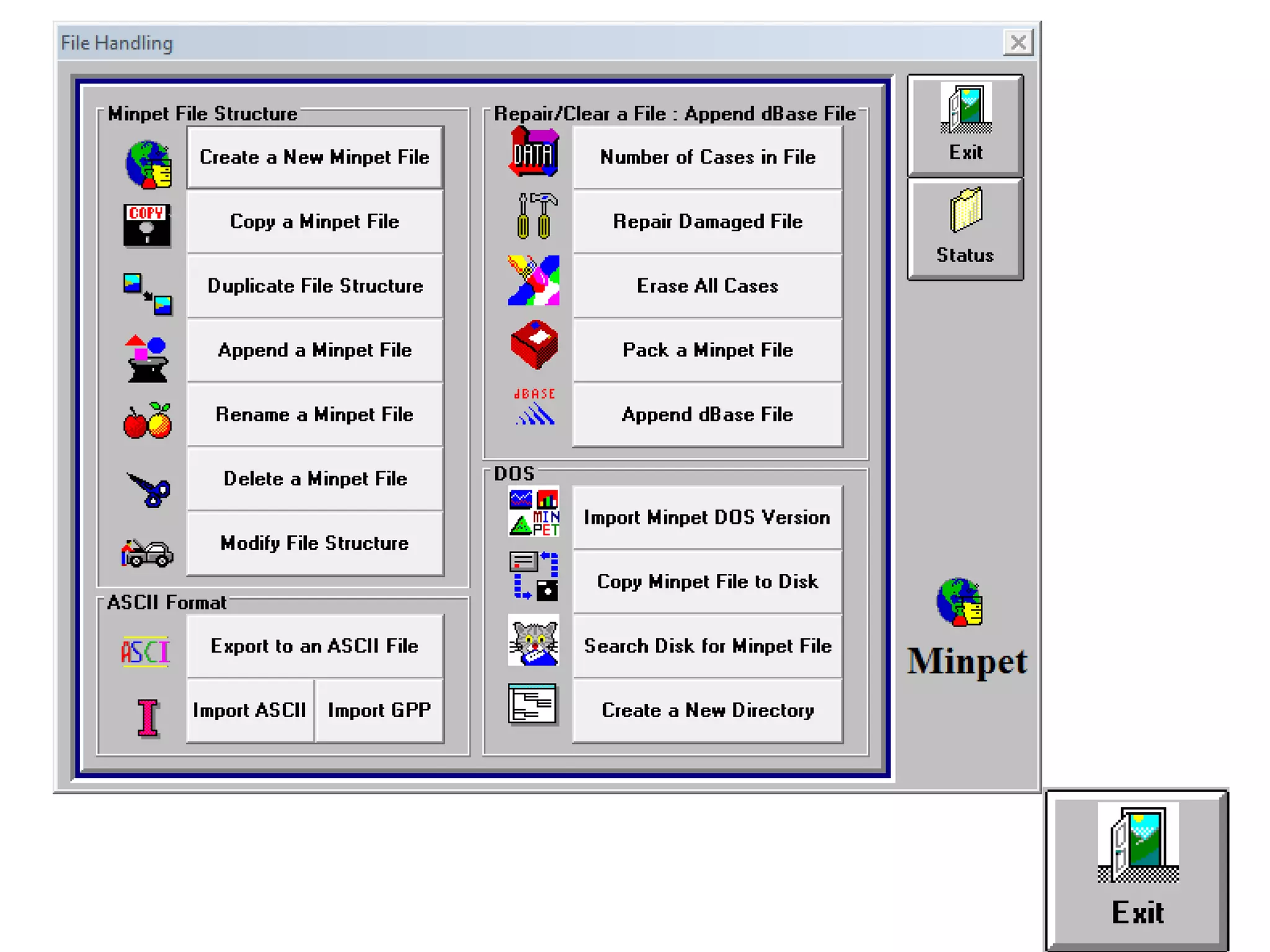Click the car repair icon beside Modify File Structure

pyautogui.click(x=147, y=552)
